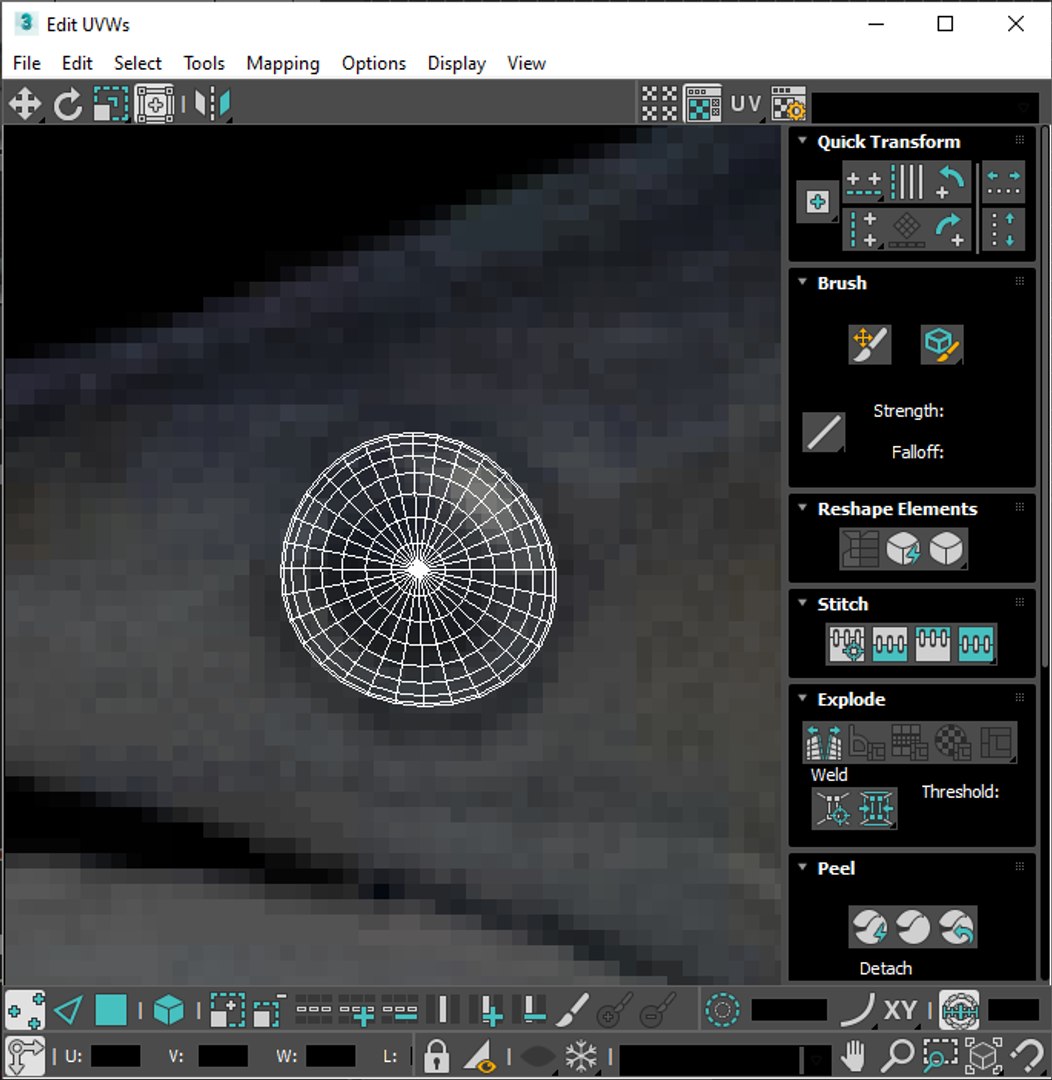The image size is (1052, 1080).
Task: Click Align Vertically to Pivot icon
Action: click(863, 229)
